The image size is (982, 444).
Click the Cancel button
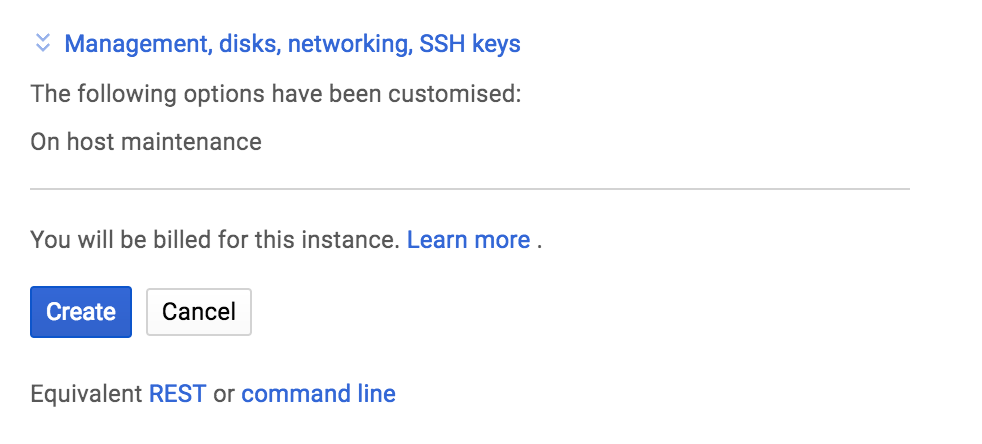198,312
